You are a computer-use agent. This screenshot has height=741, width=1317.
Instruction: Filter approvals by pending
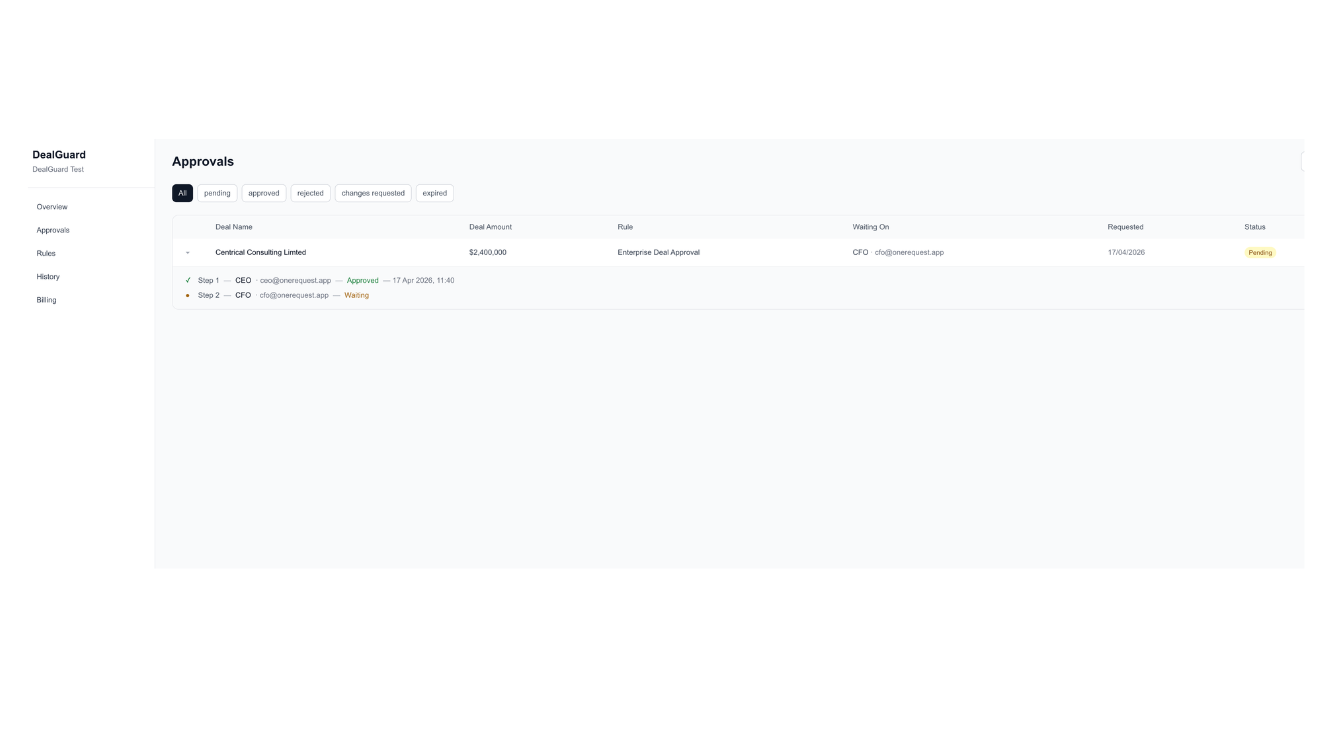(217, 193)
